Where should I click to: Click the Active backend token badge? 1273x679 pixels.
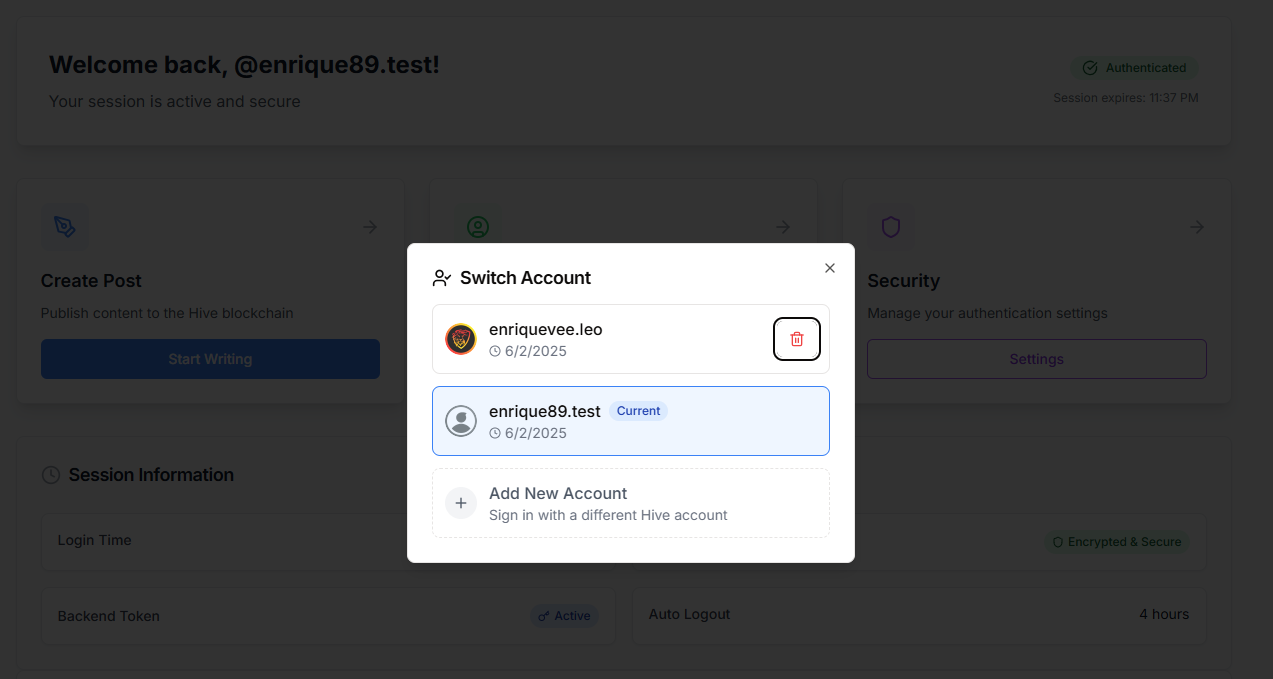(564, 616)
